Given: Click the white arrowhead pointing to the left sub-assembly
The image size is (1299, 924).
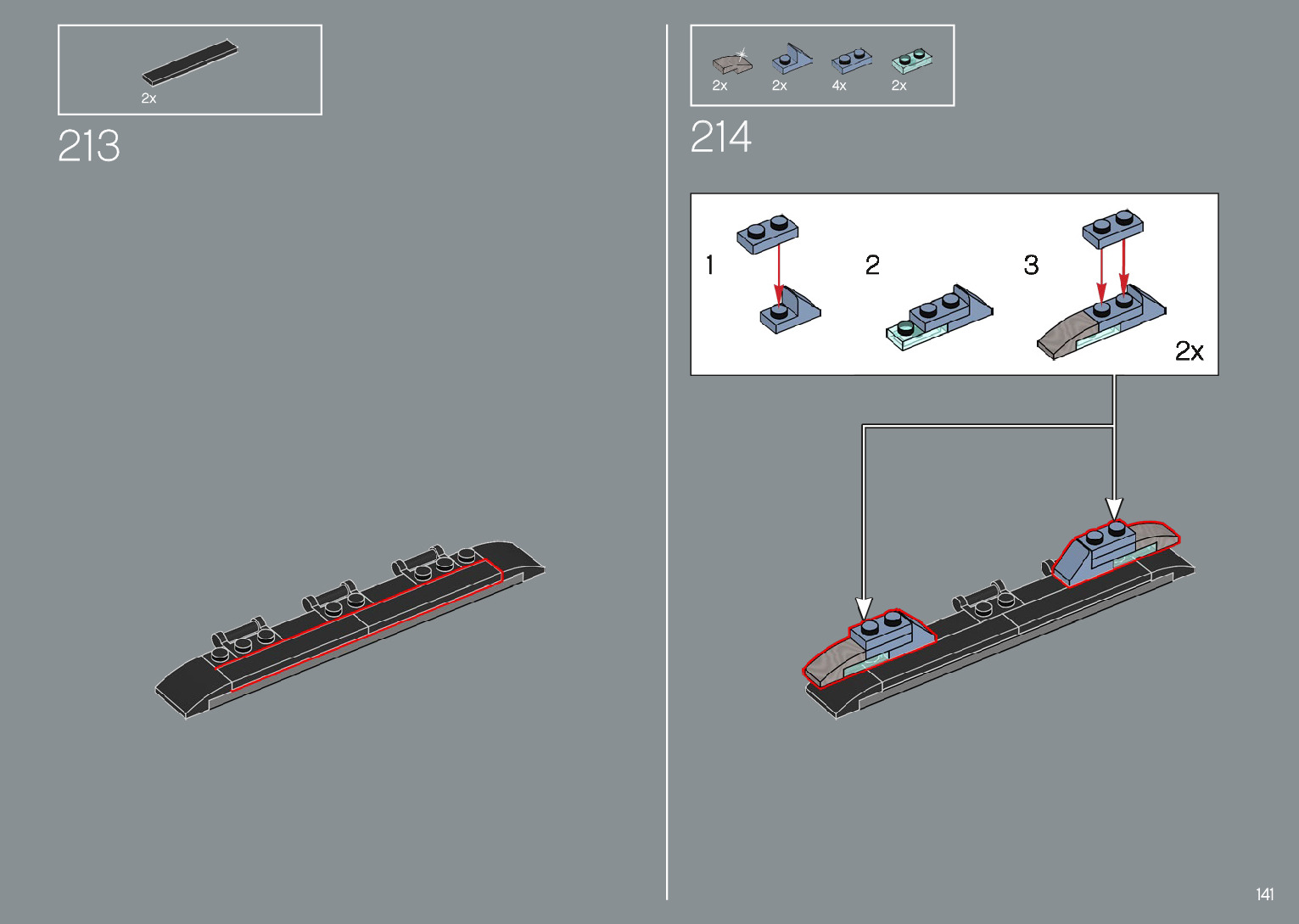Looking at the screenshot, I should (864, 608).
